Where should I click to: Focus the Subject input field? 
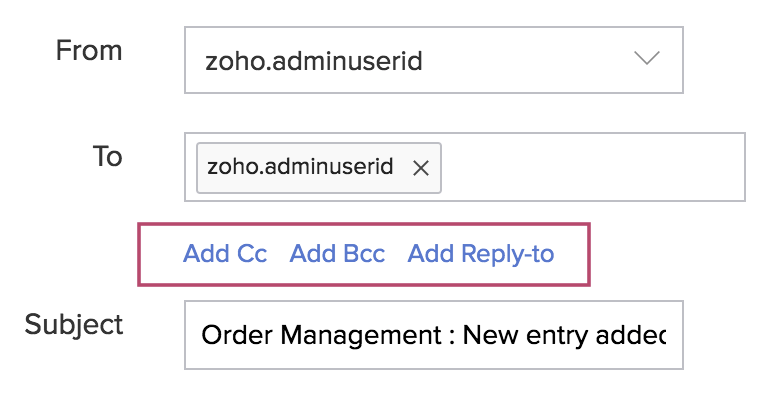[x=434, y=335]
